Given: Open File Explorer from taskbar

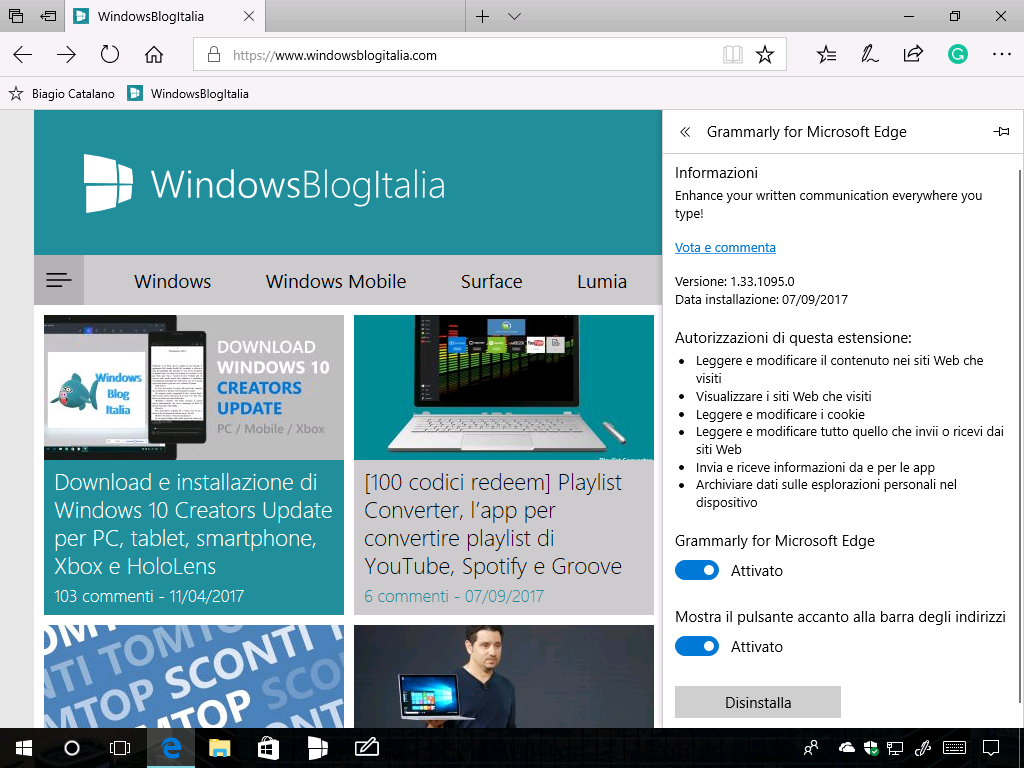Looking at the screenshot, I should 219,748.
